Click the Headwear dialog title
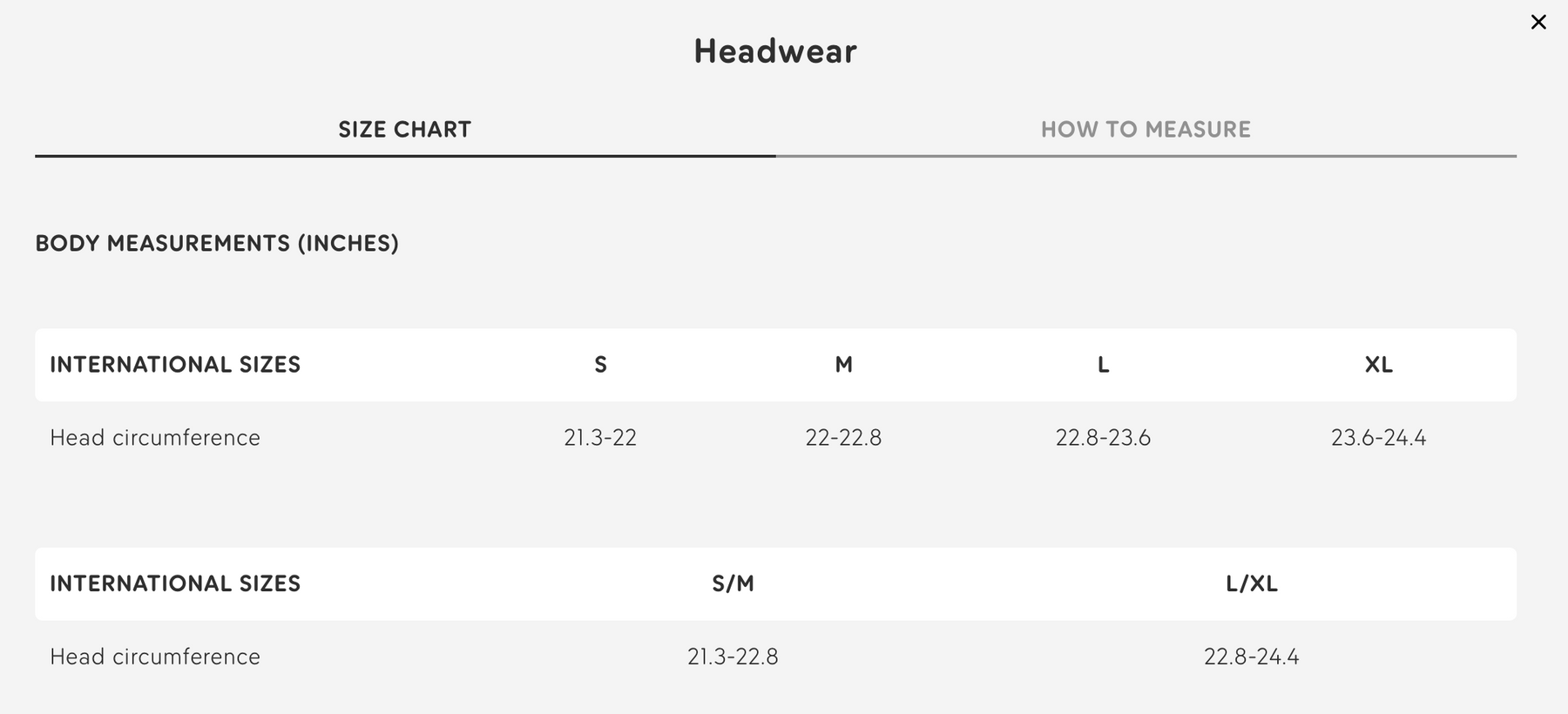This screenshot has width=1568, height=714. click(x=775, y=51)
